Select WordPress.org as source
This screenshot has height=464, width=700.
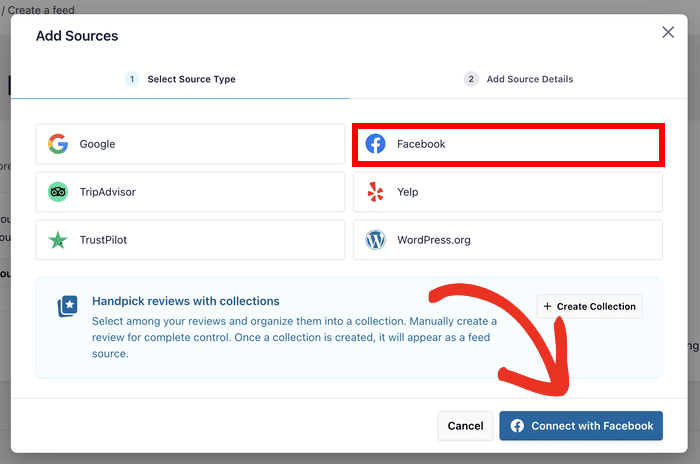508,240
